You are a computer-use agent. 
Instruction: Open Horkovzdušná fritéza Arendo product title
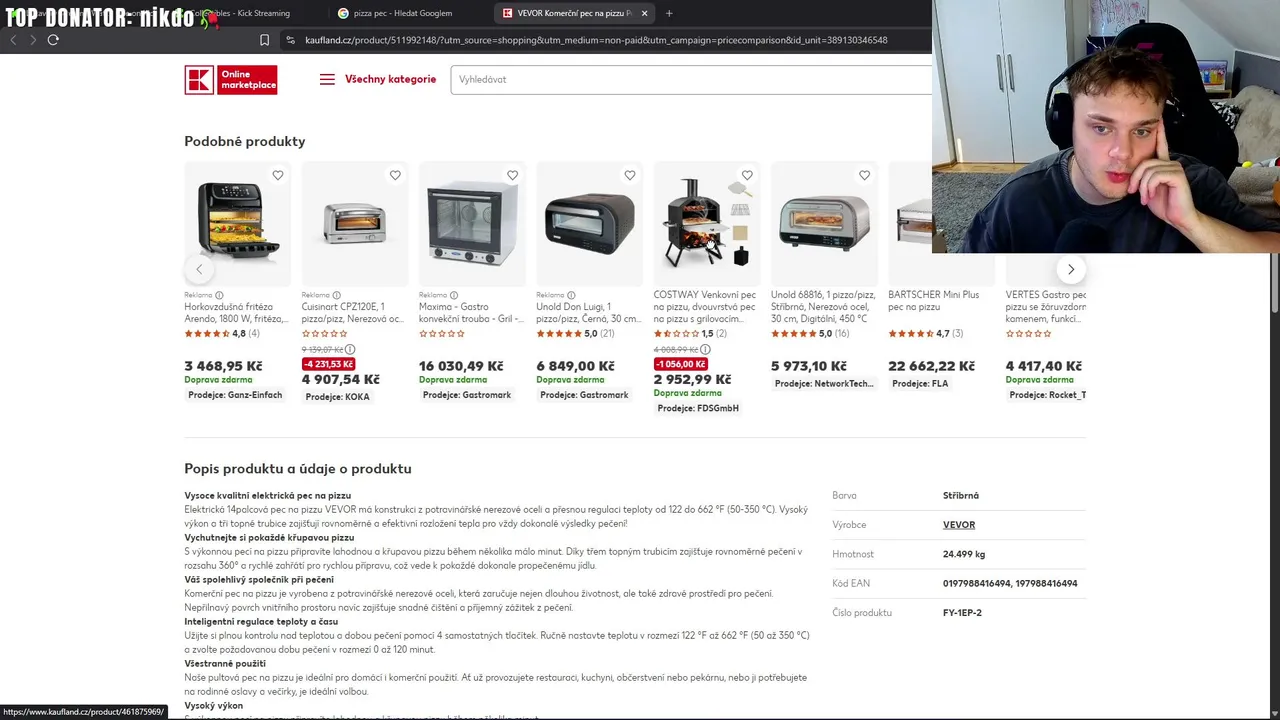pos(237,313)
